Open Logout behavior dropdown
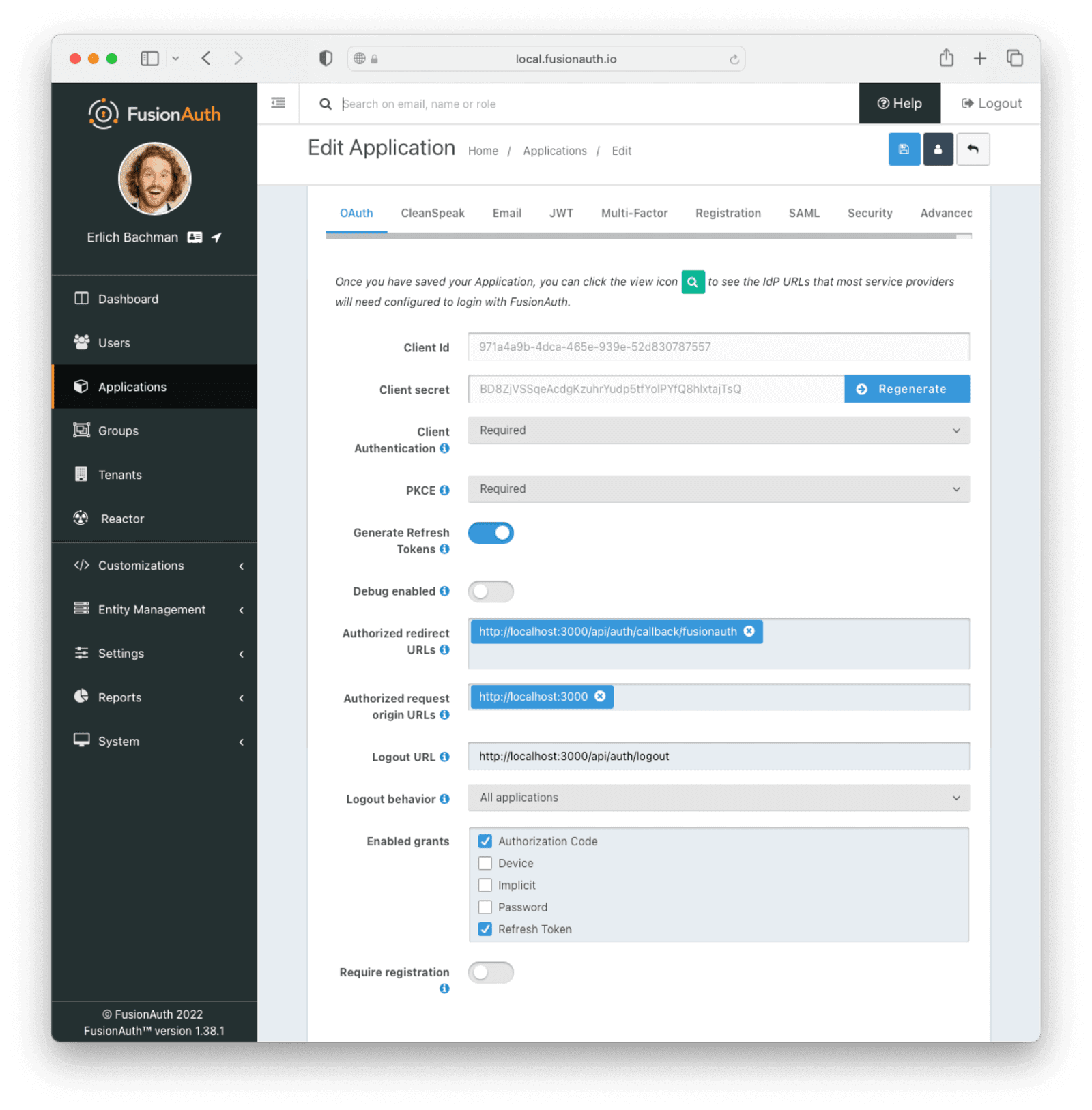Viewport: 1092px width, 1110px height. click(x=719, y=798)
